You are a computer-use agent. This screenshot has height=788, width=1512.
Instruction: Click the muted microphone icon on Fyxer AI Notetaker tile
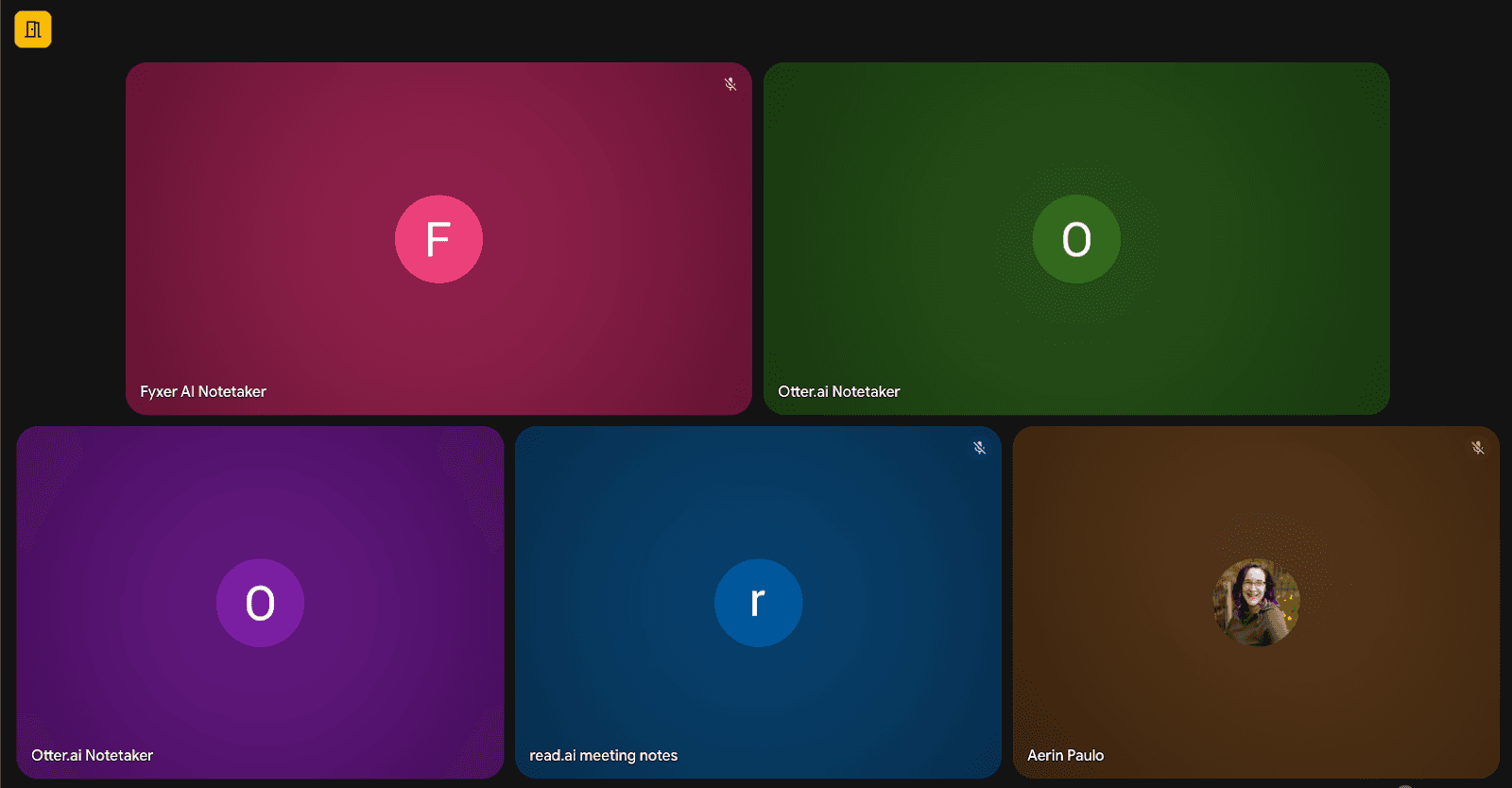tap(730, 84)
